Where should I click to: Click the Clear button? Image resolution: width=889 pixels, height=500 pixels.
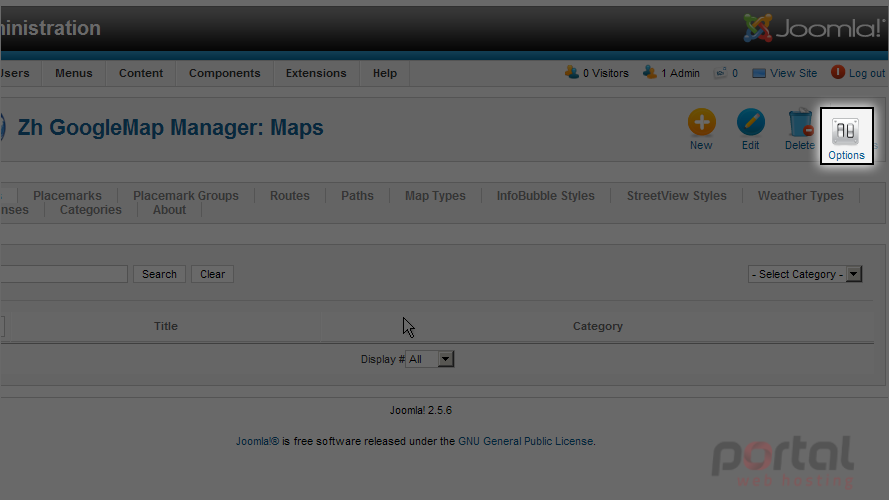[x=213, y=274]
